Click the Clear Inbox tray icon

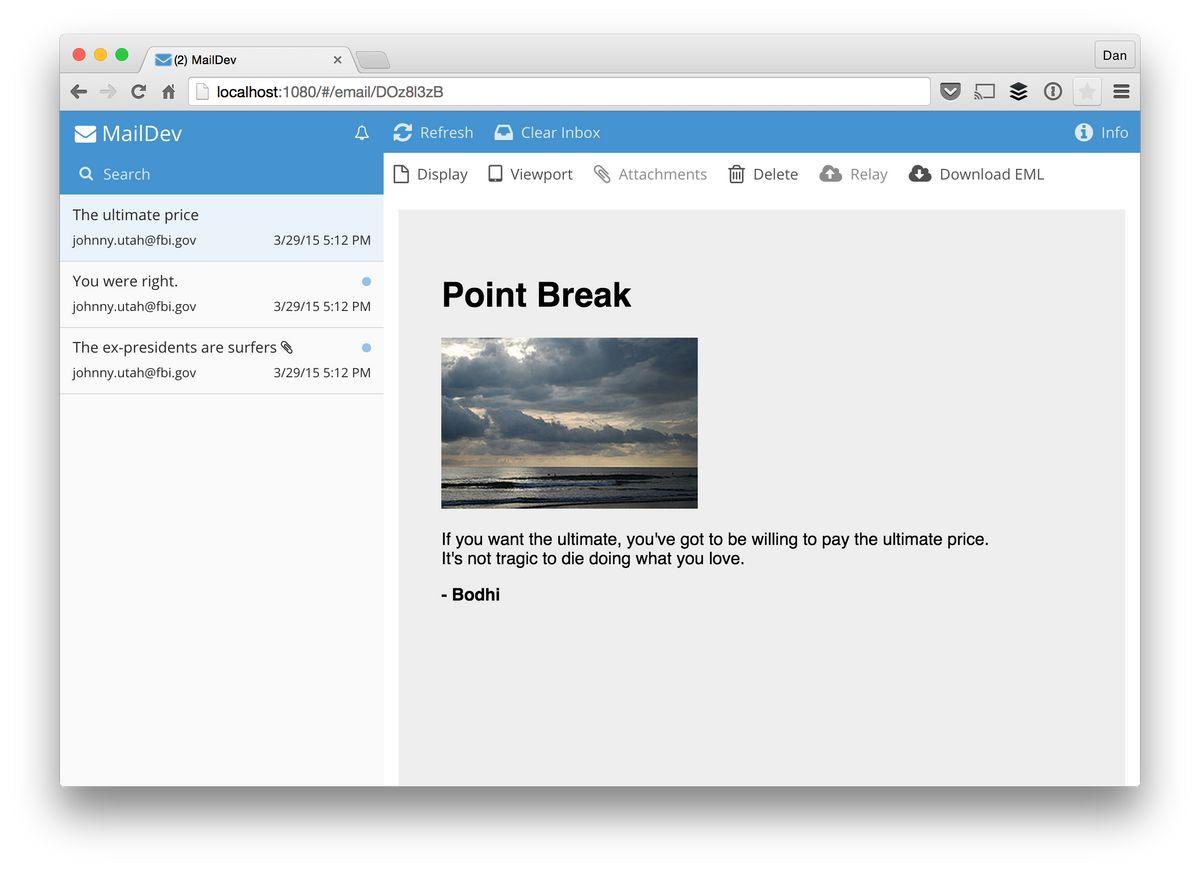point(504,132)
